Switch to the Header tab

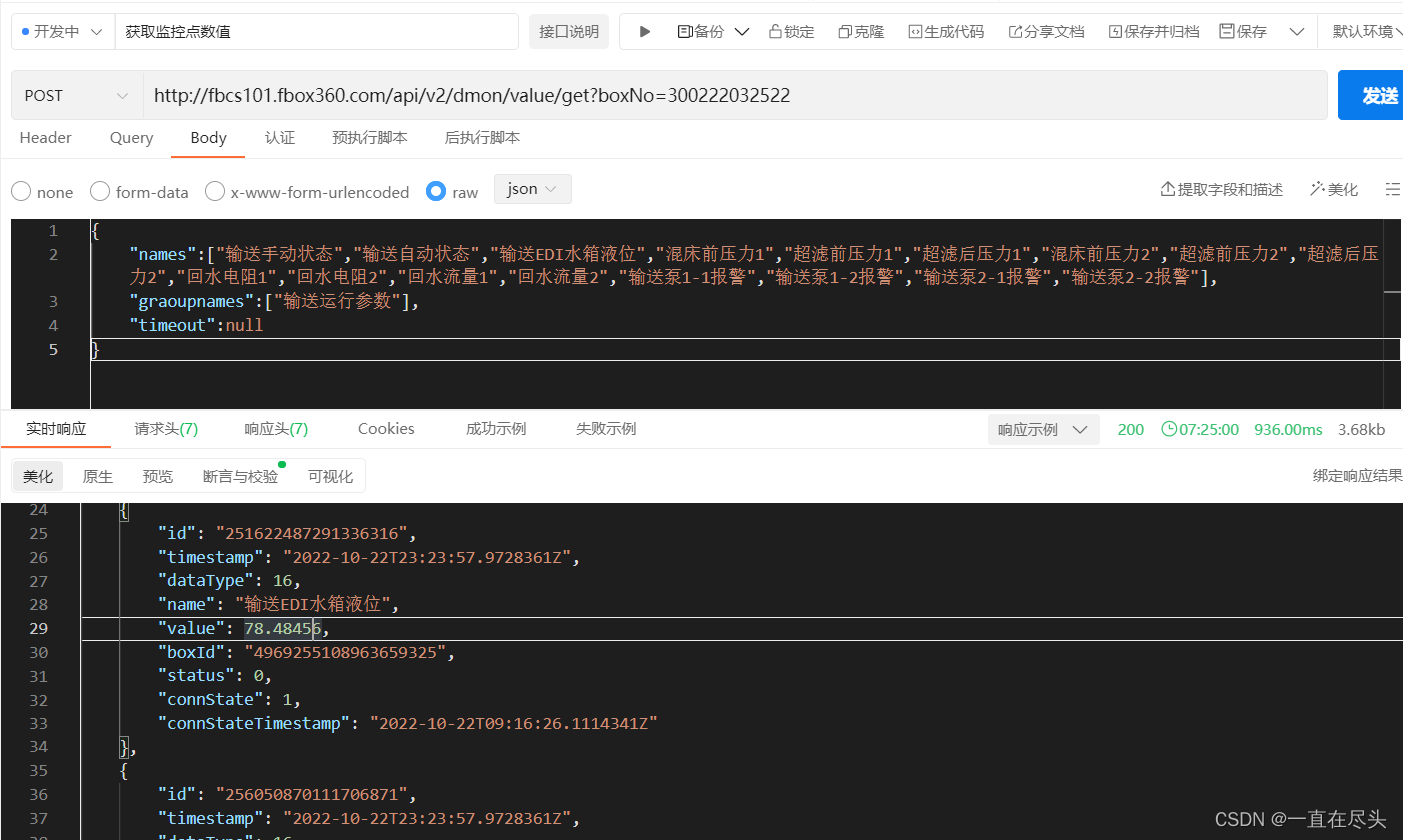(x=46, y=138)
